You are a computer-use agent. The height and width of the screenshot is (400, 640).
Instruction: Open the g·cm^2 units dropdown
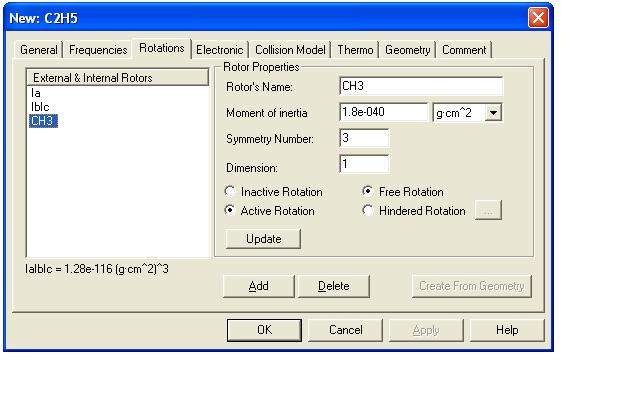pos(493,113)
